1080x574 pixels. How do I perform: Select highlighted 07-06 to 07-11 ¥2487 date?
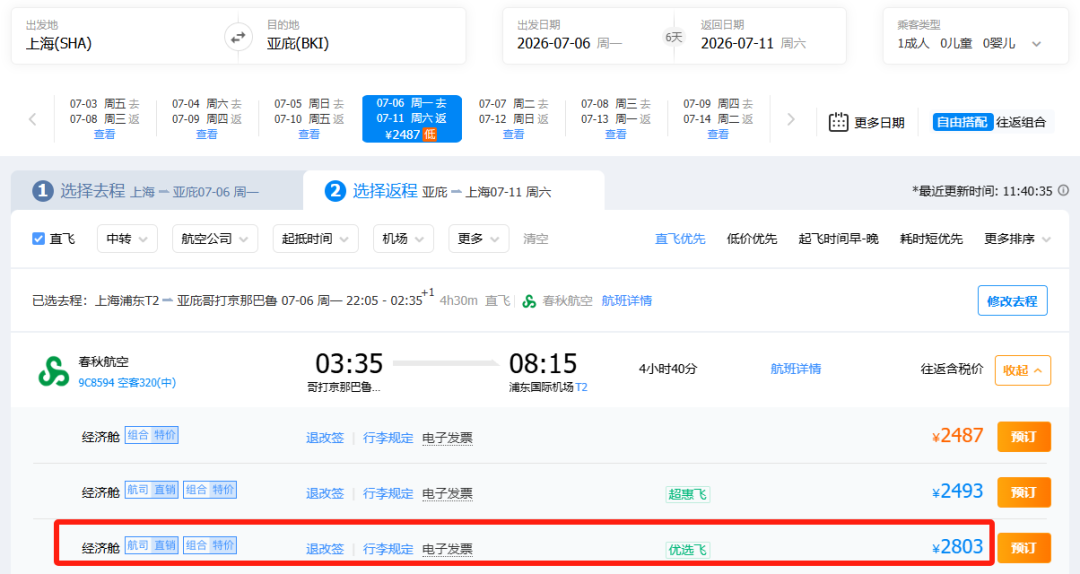412,119
